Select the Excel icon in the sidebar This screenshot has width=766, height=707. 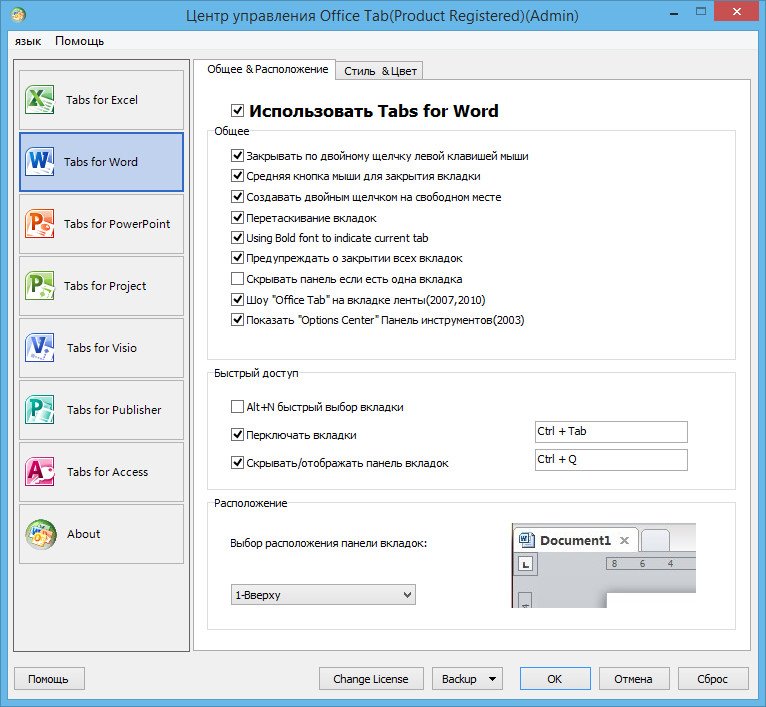point(39,99)
